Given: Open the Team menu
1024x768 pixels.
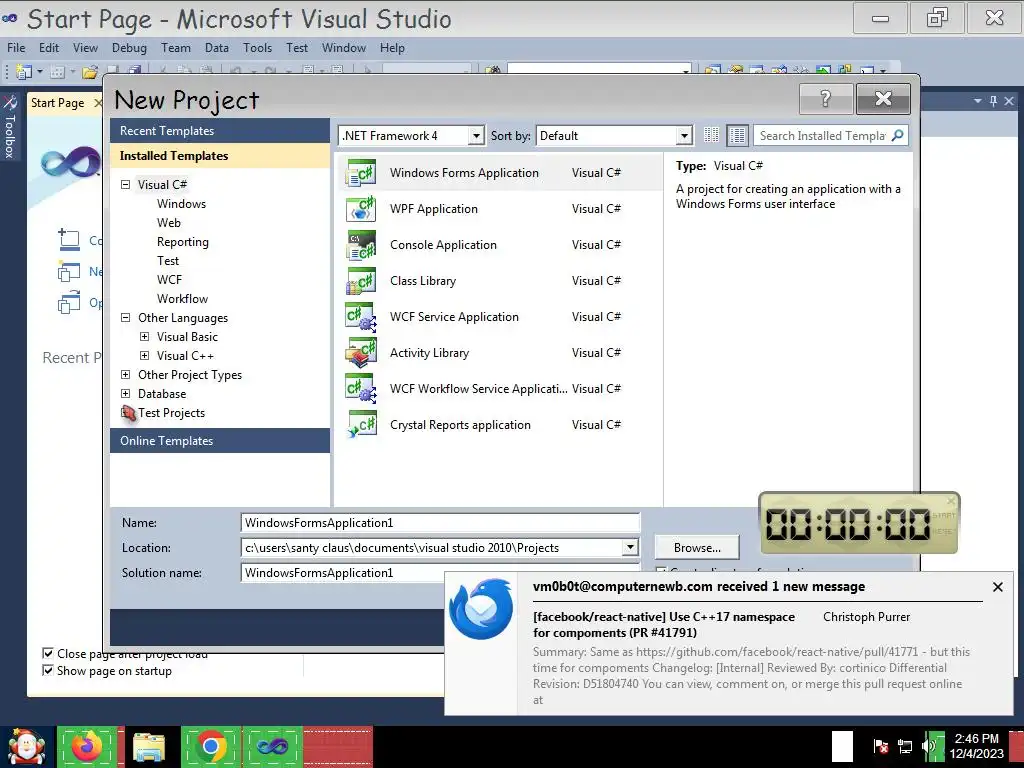Looking at the screenshot, I should click(x=176, y=48).
